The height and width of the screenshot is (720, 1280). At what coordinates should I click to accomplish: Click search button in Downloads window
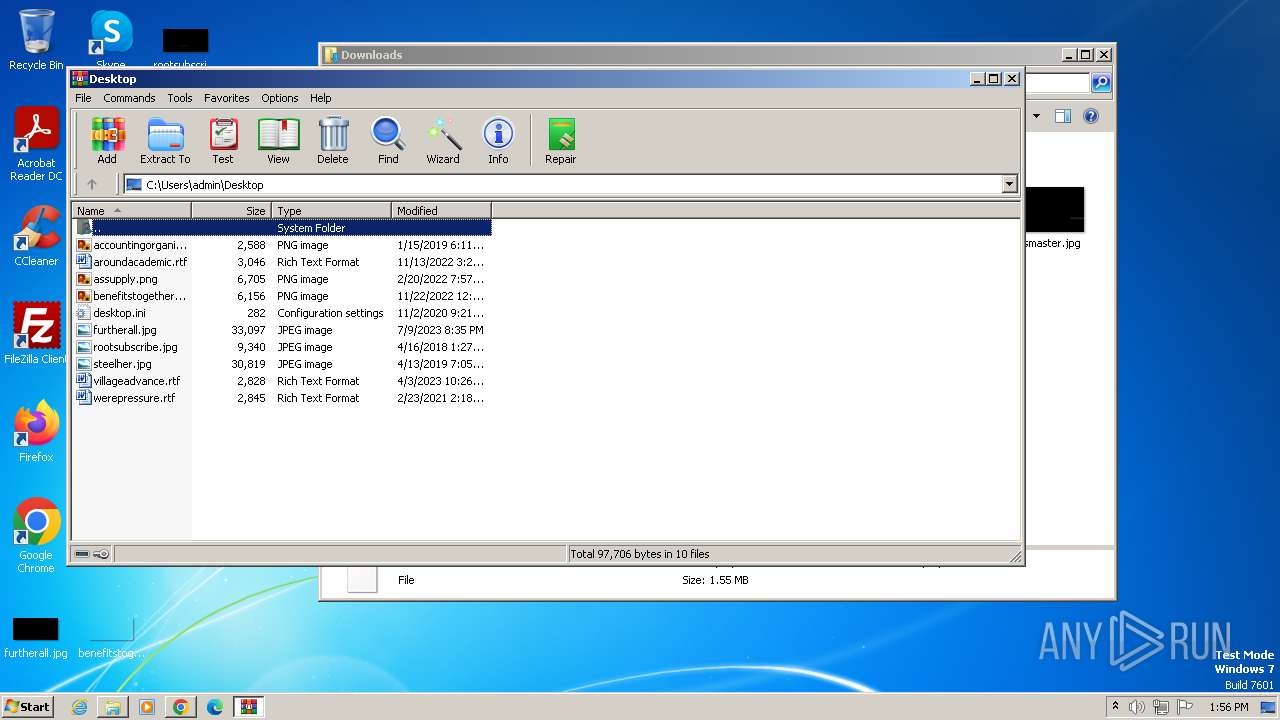pyautogui.click(x=1100, y=83)
